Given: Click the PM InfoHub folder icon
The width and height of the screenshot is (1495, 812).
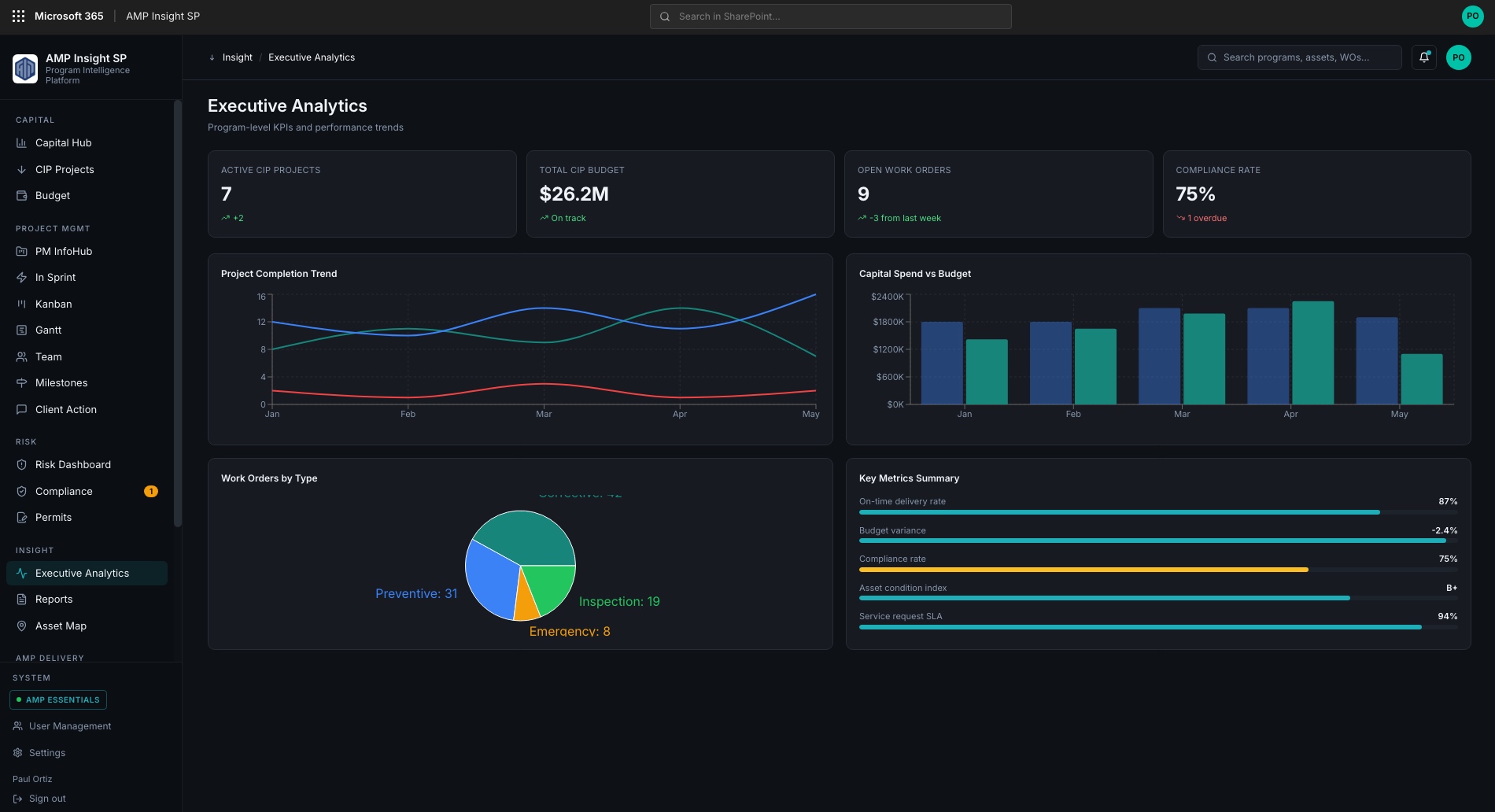Looking at the screenshot, I should (x=21, y=252).
